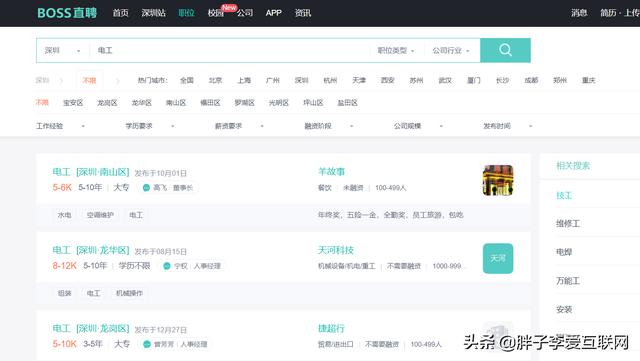The image size is (640, 361).
Task: Expand the 职位类型 dropdown
Action: tap(396, 51)
